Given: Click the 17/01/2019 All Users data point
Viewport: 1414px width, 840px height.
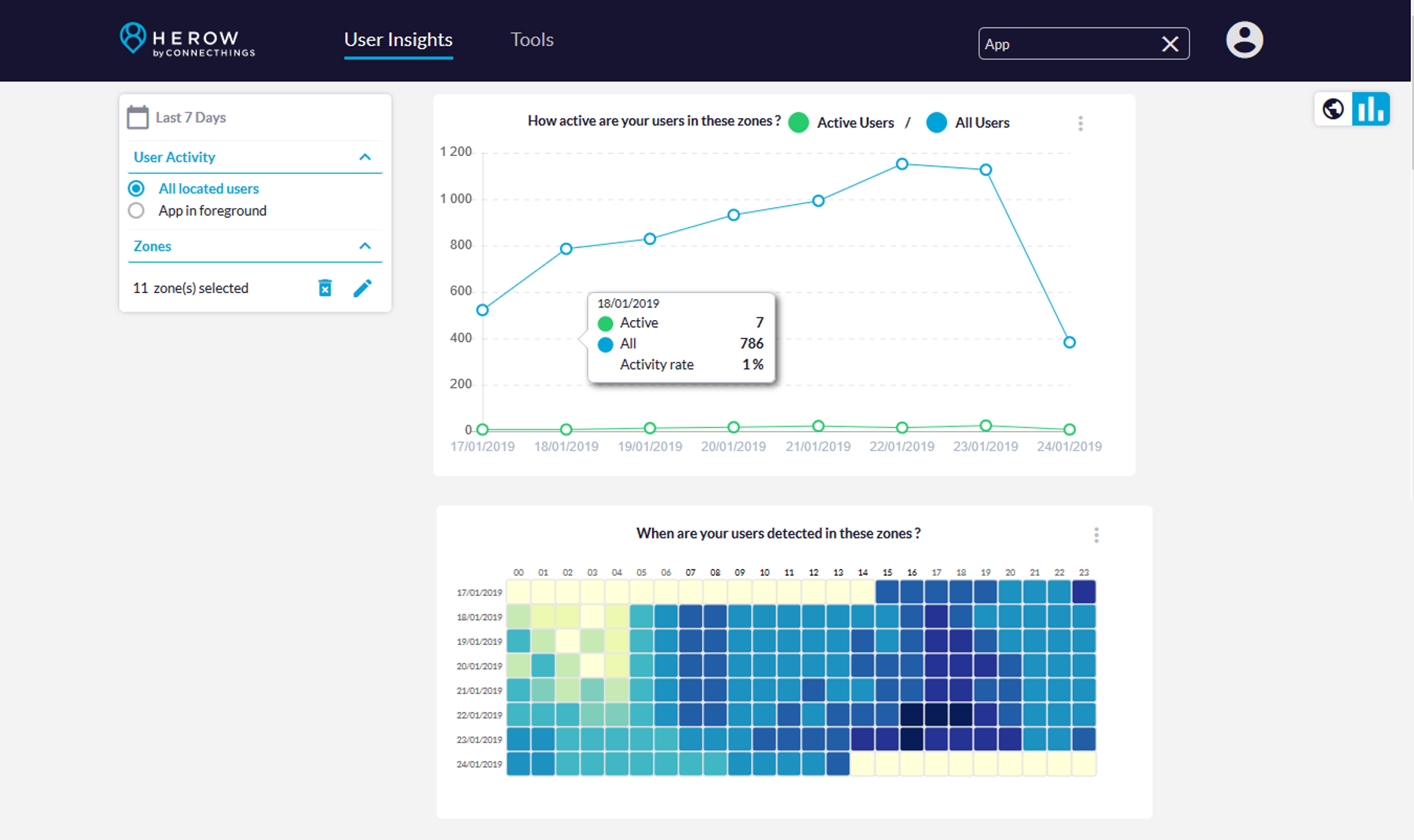Looking at the screenshot, I should (x=483, y=310).
